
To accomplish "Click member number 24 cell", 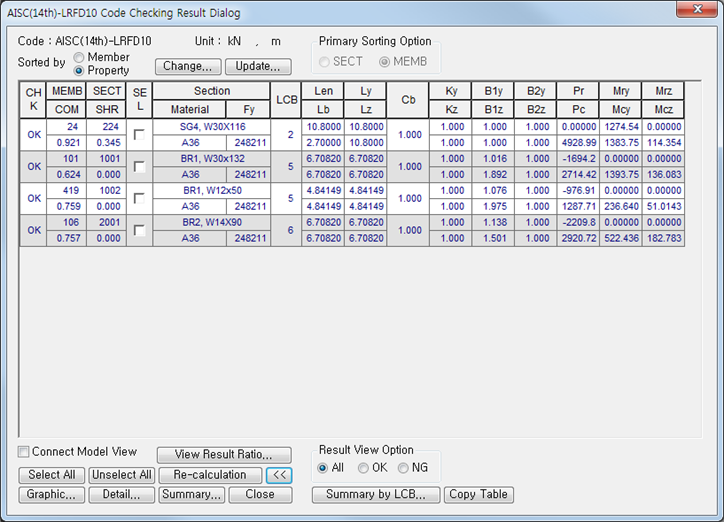I will pos(66,127).
